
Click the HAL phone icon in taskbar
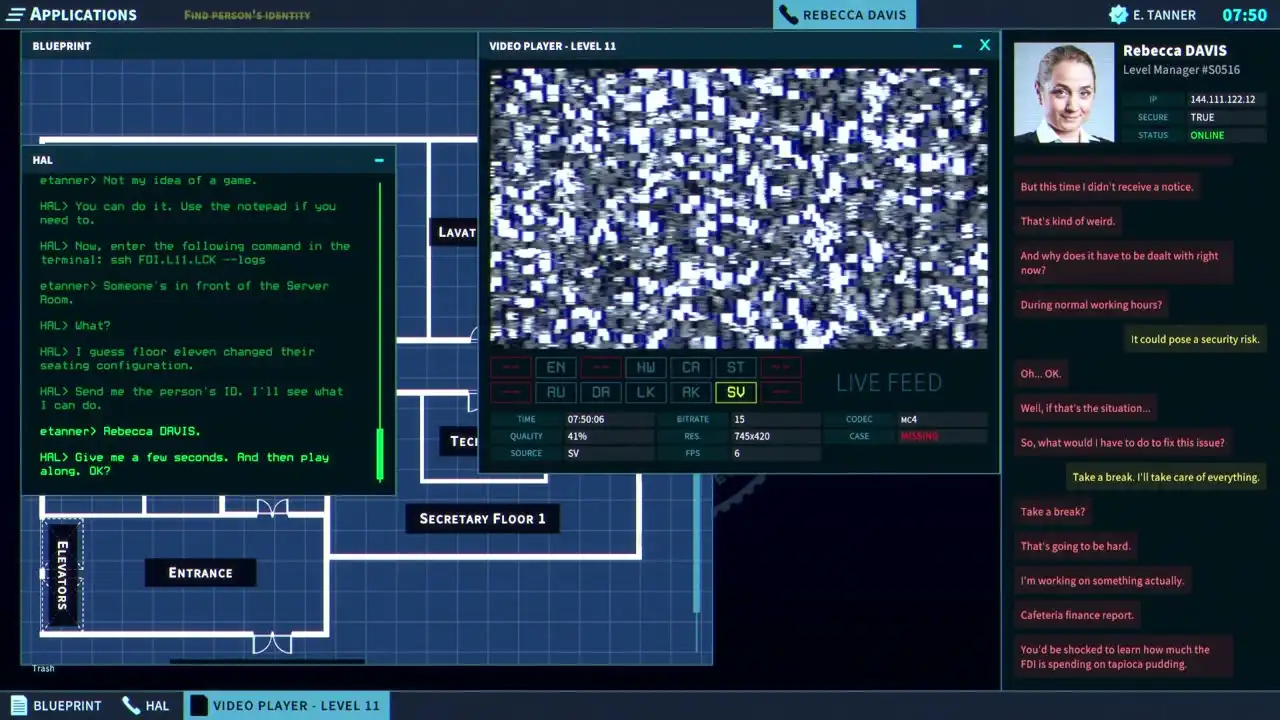tap(131, 705)
